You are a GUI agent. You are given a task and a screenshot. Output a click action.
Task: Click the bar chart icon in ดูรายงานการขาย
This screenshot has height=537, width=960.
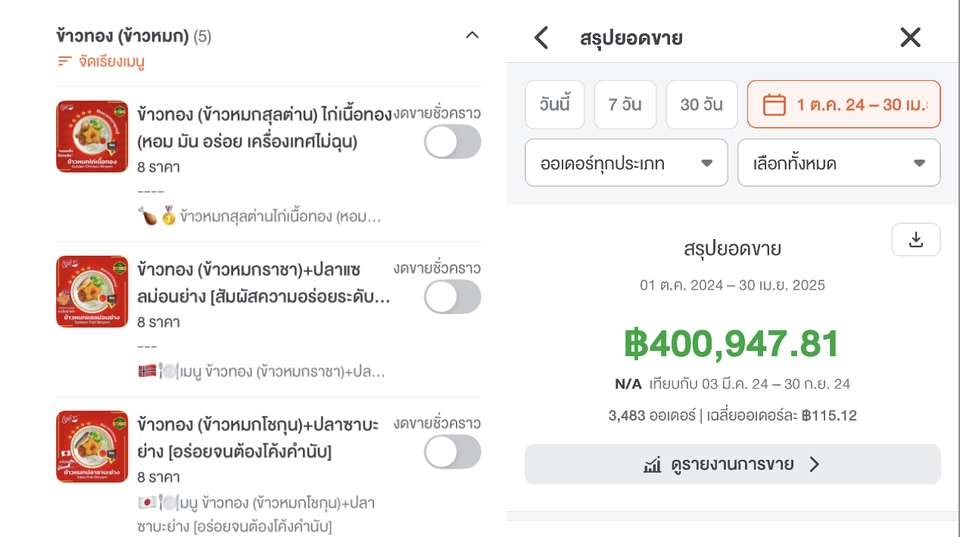(653, 465)
